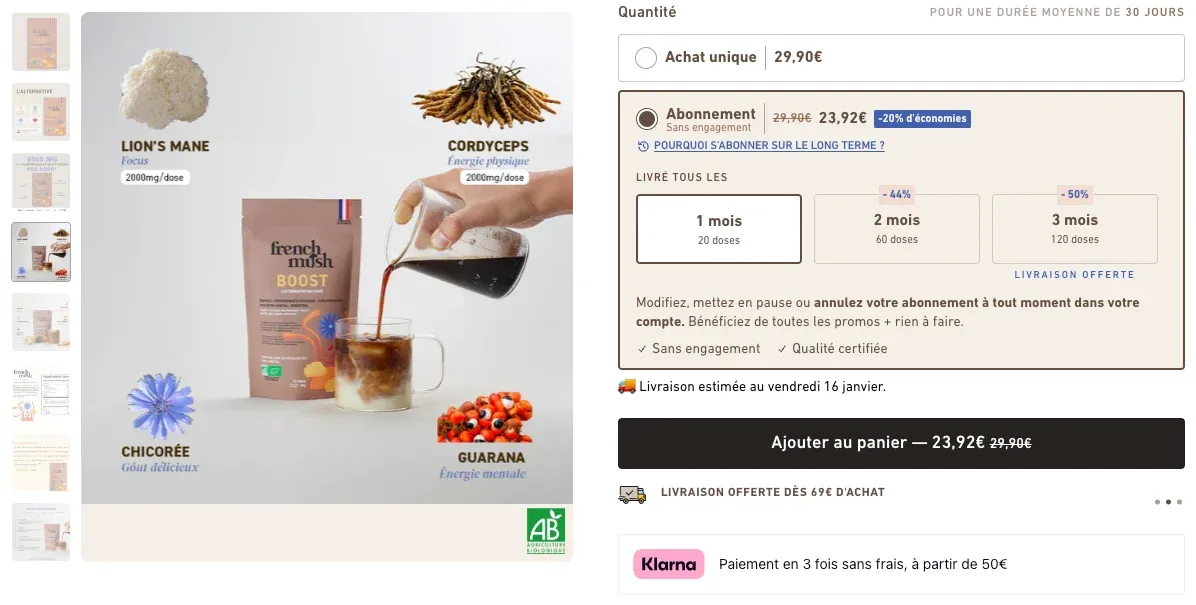
Task: Select the Abonnement radio option
Action: (647, 119)
